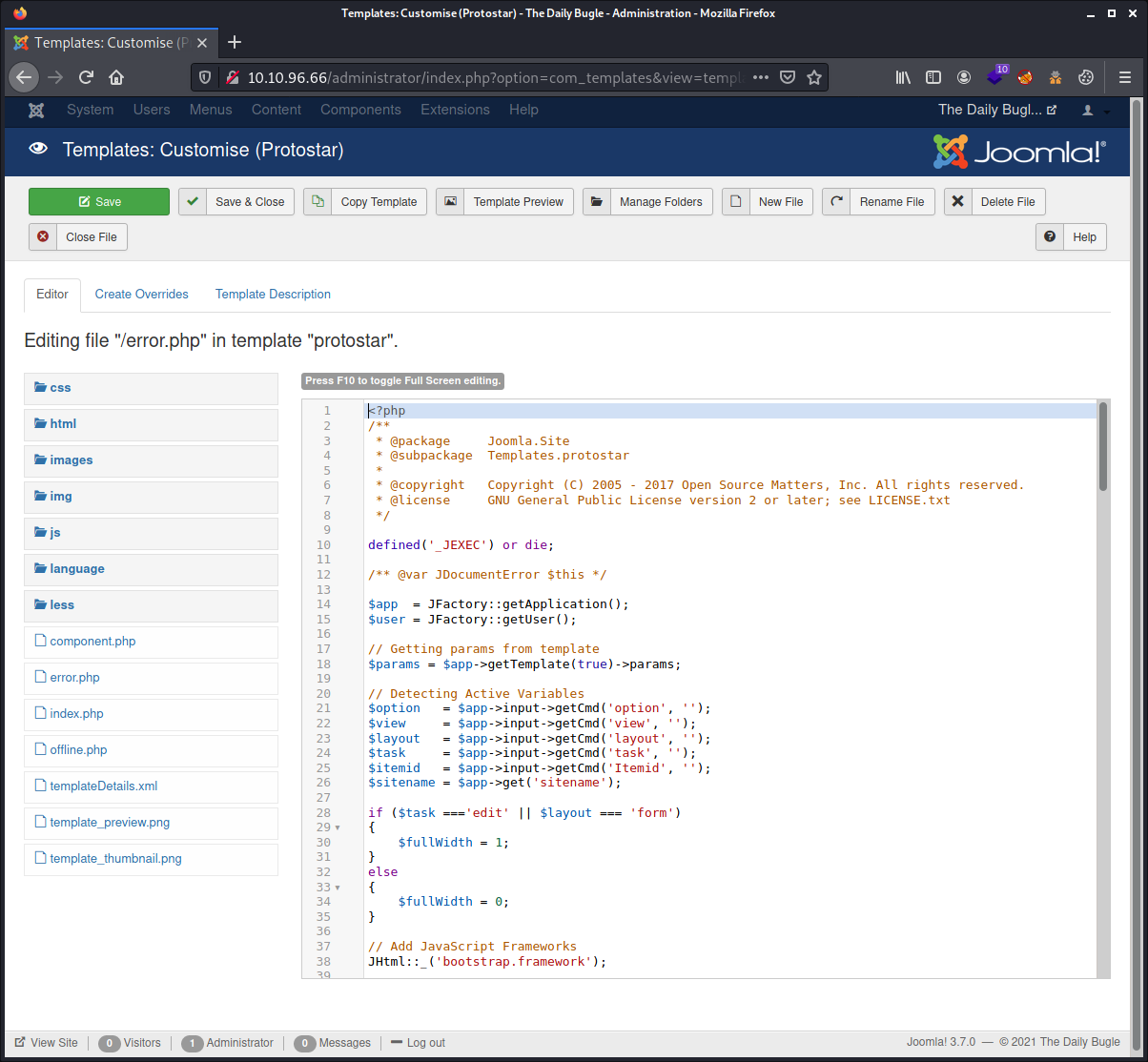Switch to the Template Description tab
Image resolution: width=1148 pixels, height=1062 pixels.
point(273,294)
